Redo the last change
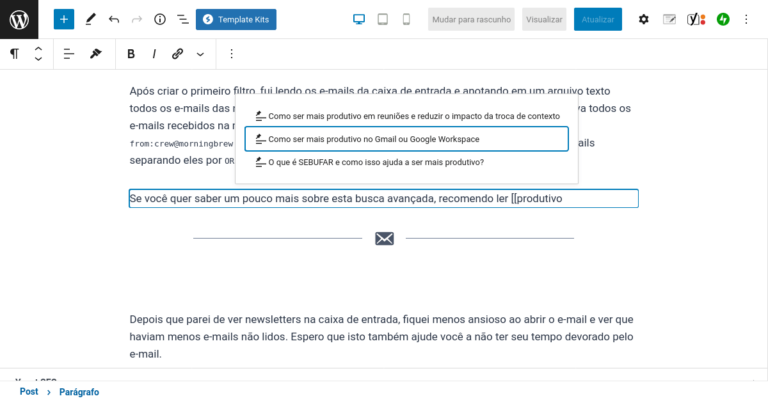Viewport: 768px width, 403px height. [x=137, y=20]
